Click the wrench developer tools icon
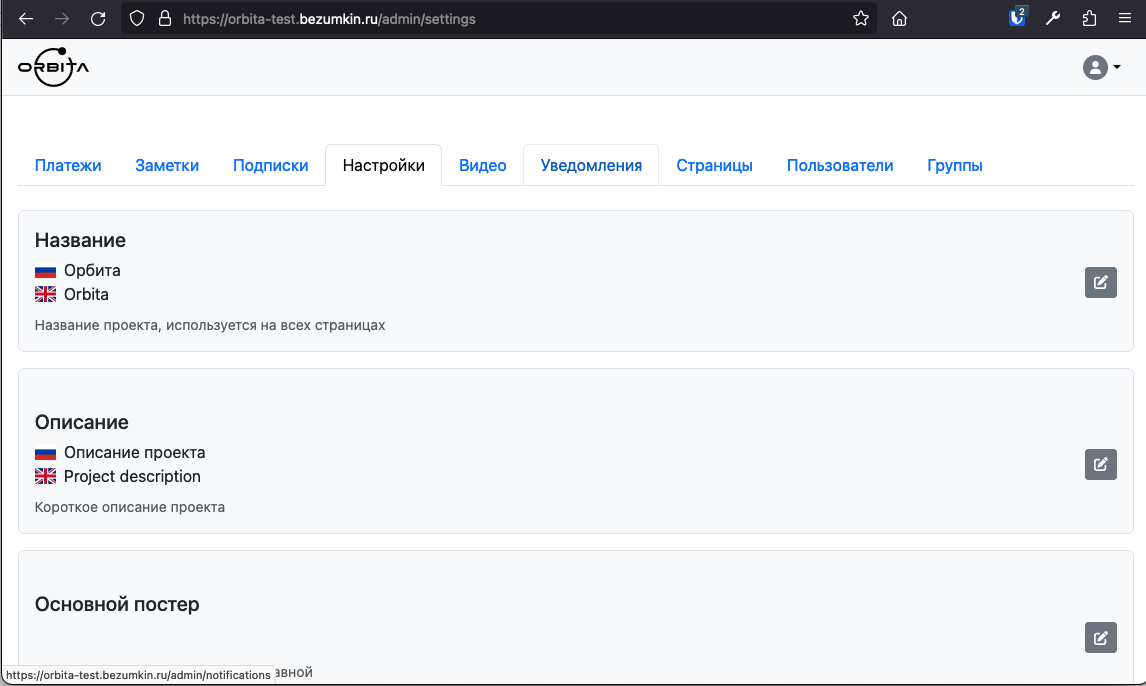This screenshot has width=1146, height=686. point(1053,19)
